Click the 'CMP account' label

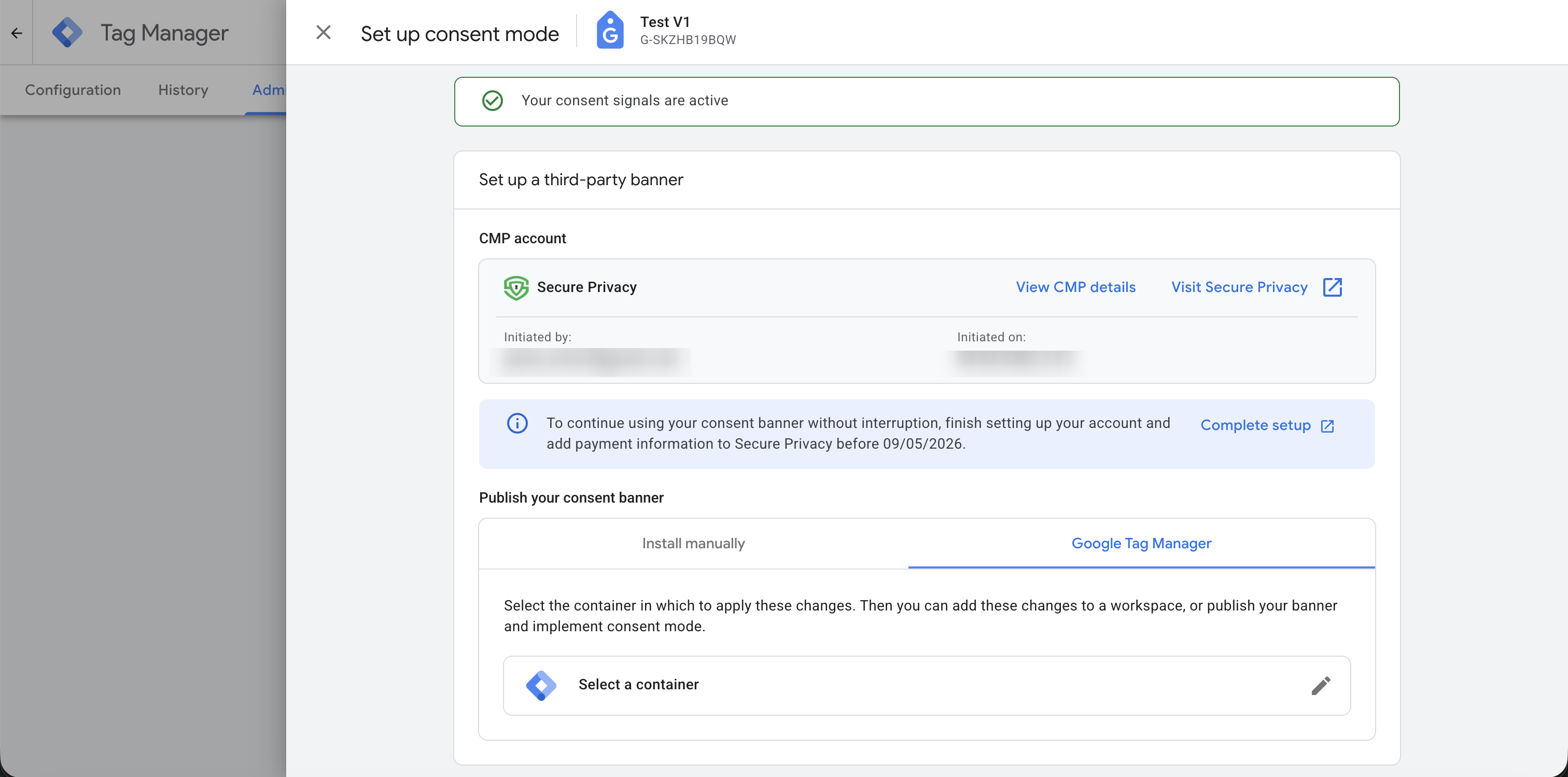coord(522,239)
